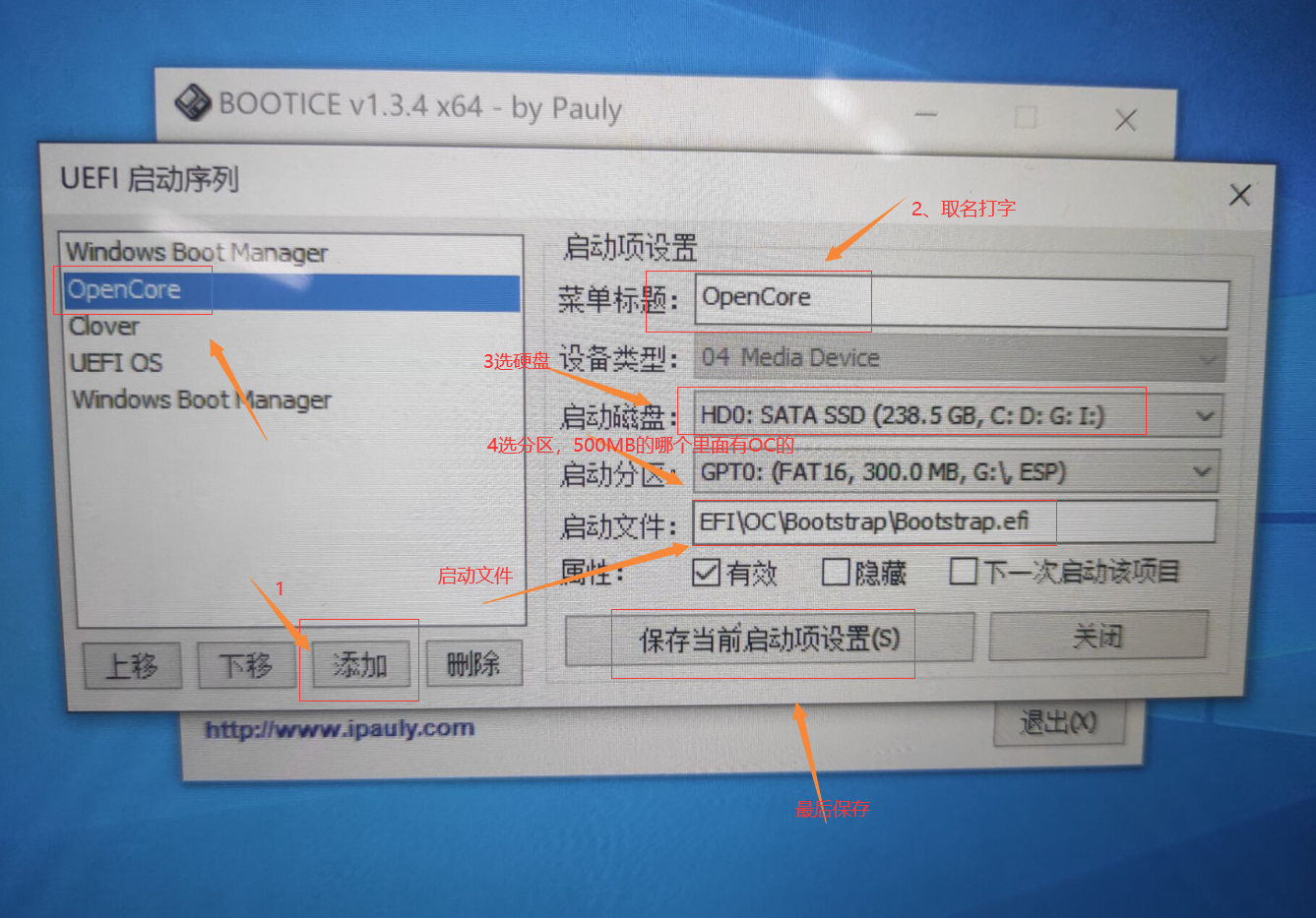Move entry up with 上移
This screenshot has width=1316, height=918.
(132, 666)
